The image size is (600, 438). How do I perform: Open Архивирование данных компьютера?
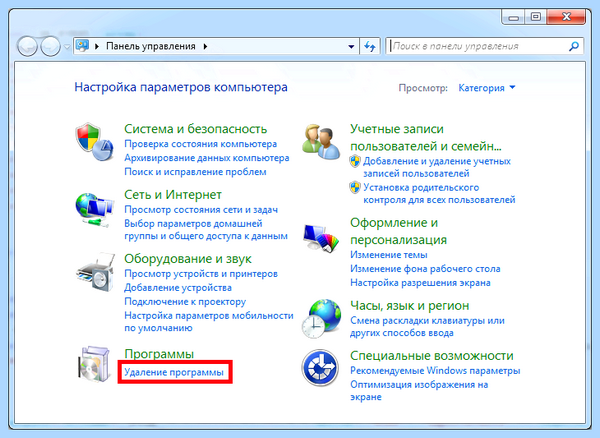tap(207, 158)
